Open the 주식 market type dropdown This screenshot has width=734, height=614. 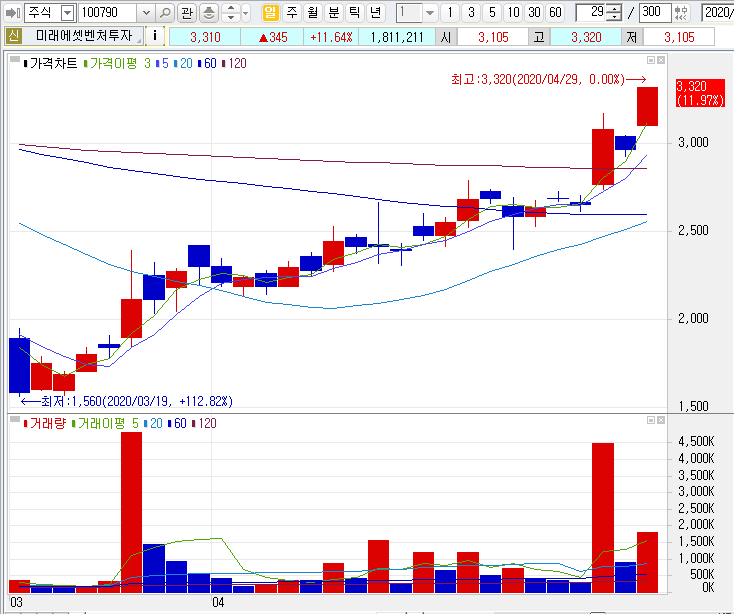coord(68,13)
